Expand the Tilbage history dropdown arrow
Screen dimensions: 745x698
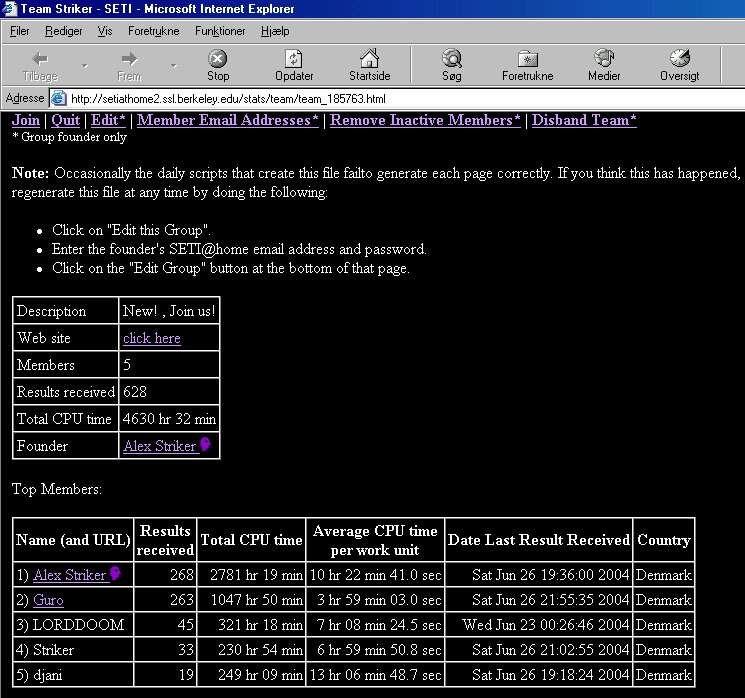click(x=85, y=65)
